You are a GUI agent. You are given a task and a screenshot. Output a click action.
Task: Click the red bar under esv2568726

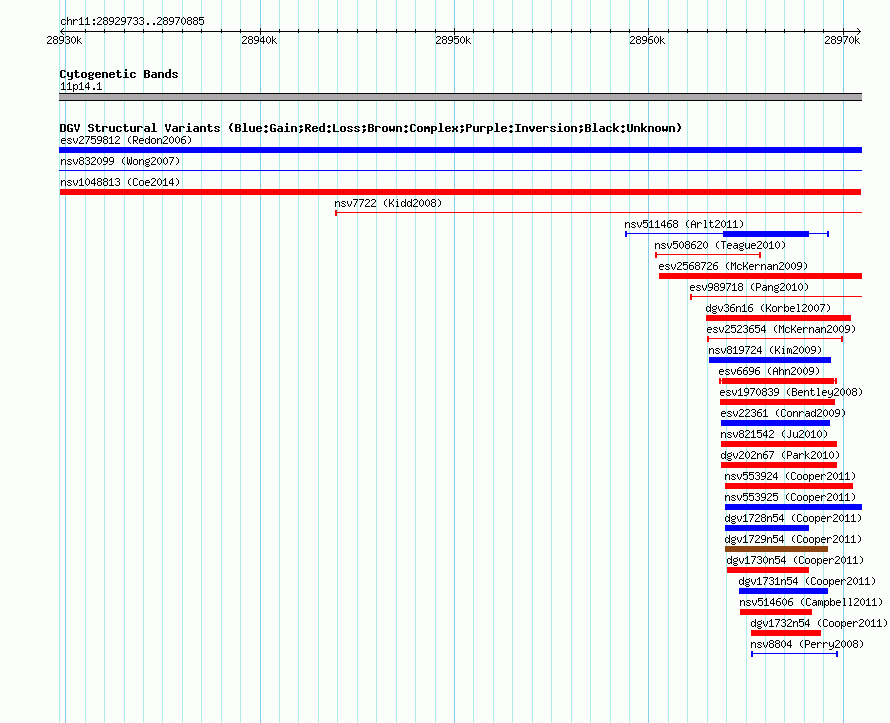tap(761, 276)
